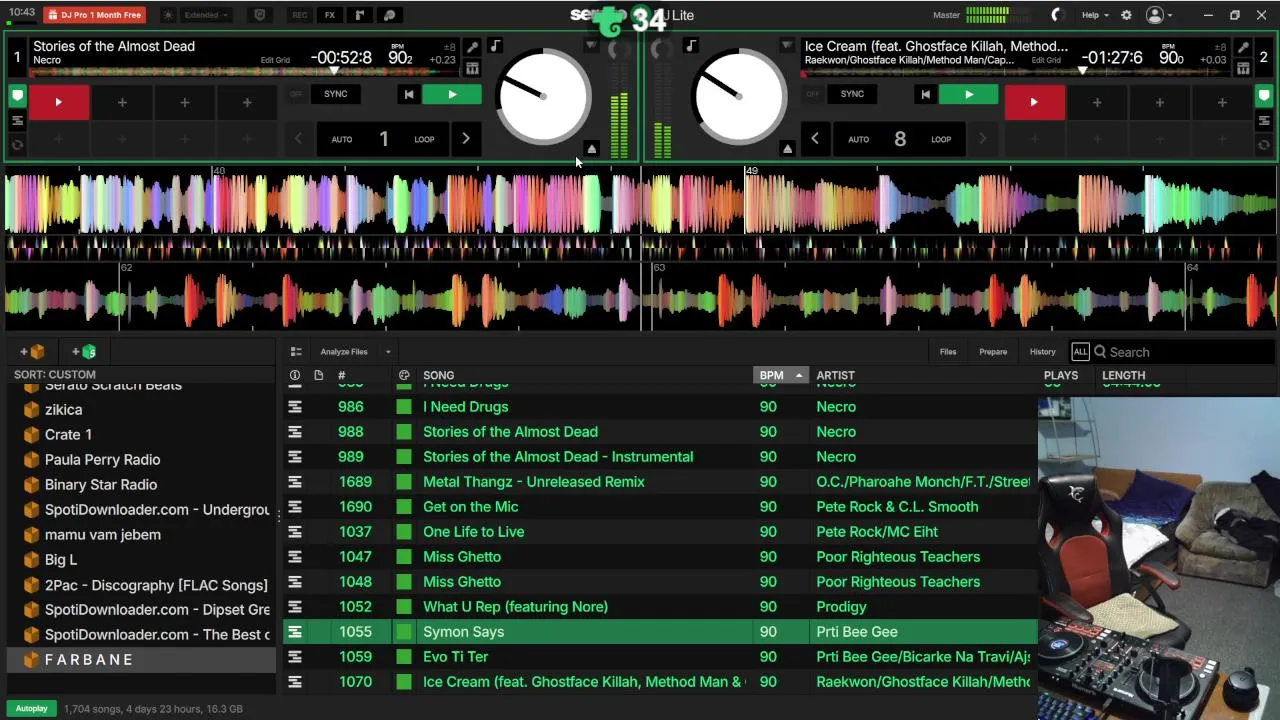Add a cue point in deck 1's second slot
This screenshot has width=1280, height=720.
[x=122, y=102]
